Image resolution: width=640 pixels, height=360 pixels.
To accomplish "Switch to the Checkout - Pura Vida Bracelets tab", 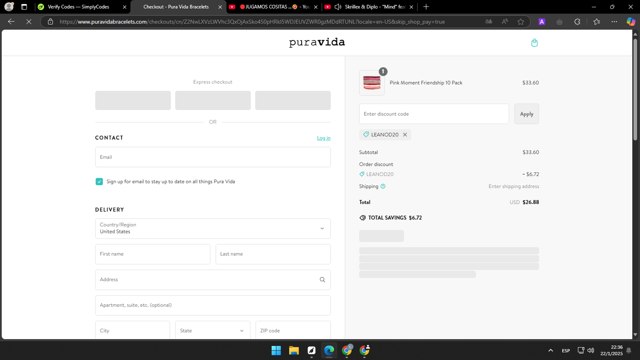I will point(176,7).
